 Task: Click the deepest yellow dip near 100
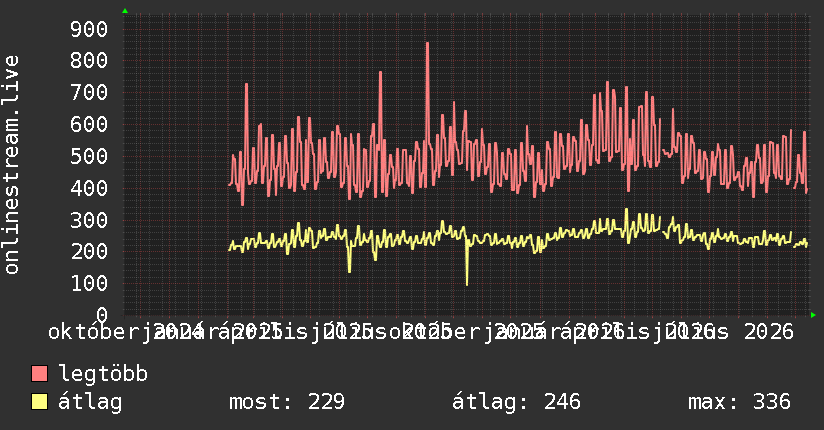pos(467,283)
